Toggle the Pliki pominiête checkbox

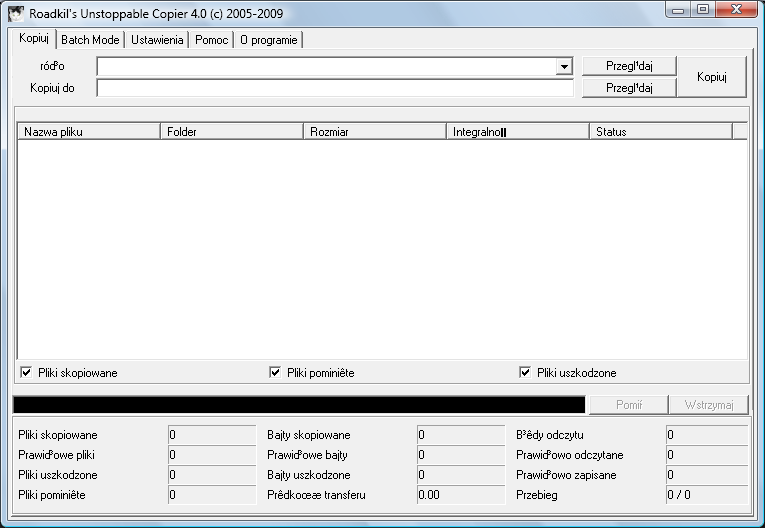[275, 372]
